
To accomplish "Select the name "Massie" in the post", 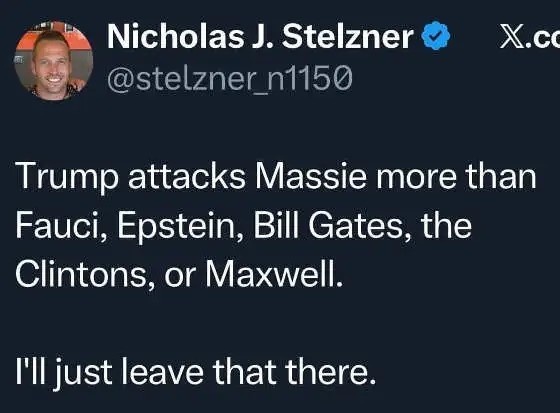I will pos(311,175).
